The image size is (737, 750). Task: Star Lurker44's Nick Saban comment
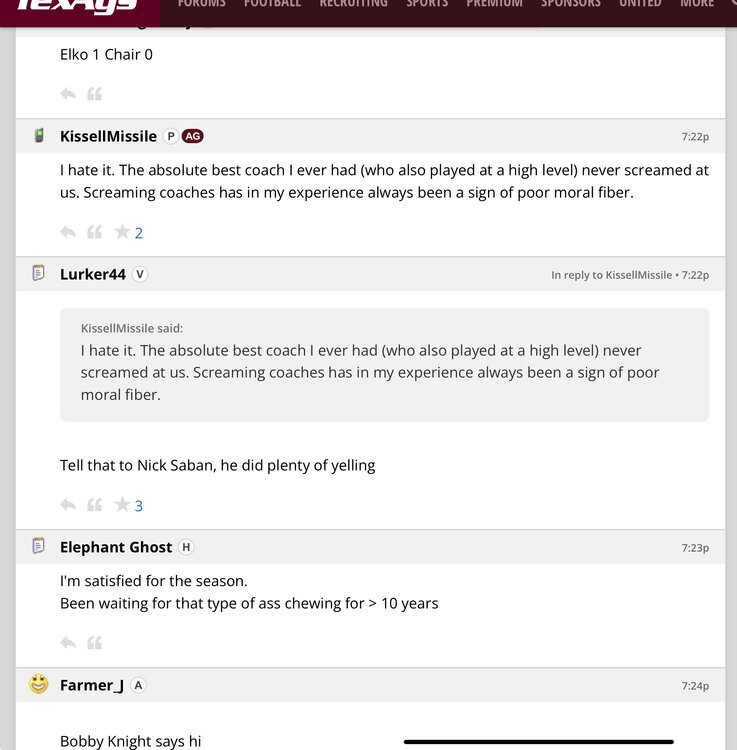point(122,505)
